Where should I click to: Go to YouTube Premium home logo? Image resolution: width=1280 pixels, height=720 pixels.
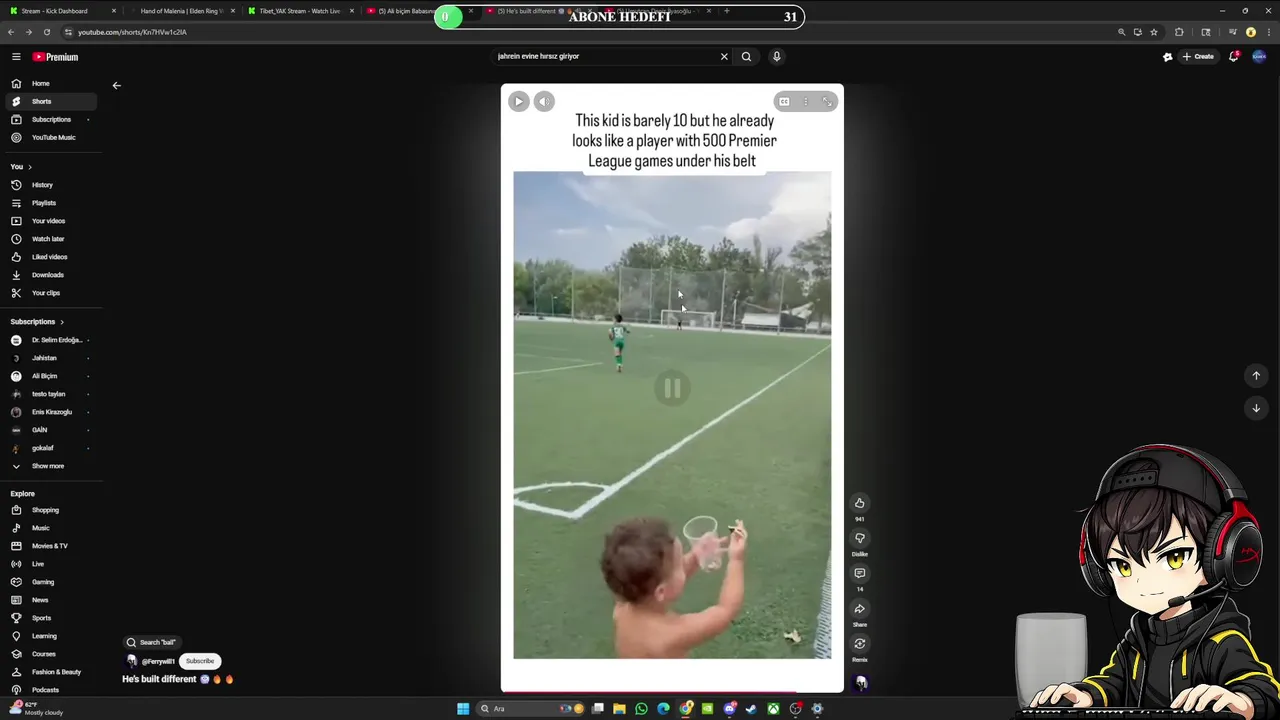coord(55,57)
